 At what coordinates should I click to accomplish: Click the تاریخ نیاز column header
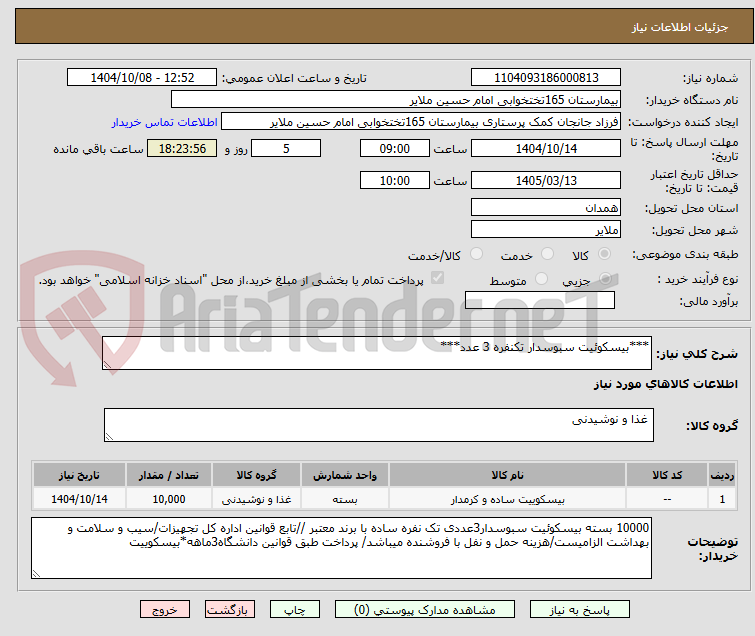pyautogui.click(x=79, y=475)
